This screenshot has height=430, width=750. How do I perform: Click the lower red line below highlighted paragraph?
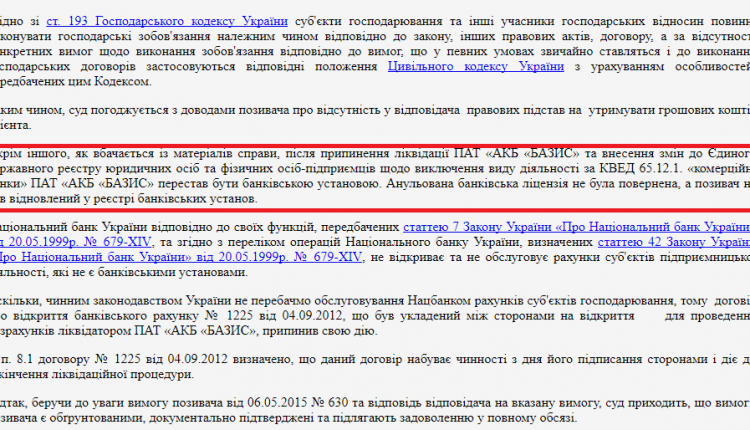pyautogui.click(x=375, y=209)
